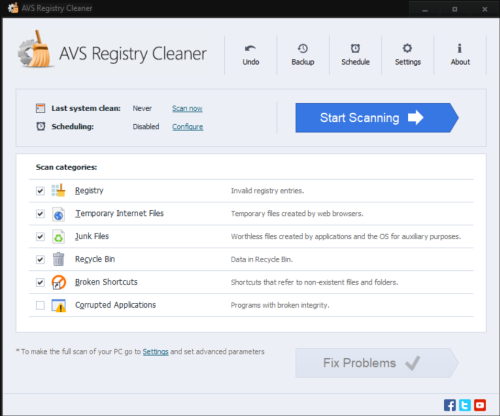Click 'Invalid registry entries.' description
The image size is (500, 416).
point(267,191)
